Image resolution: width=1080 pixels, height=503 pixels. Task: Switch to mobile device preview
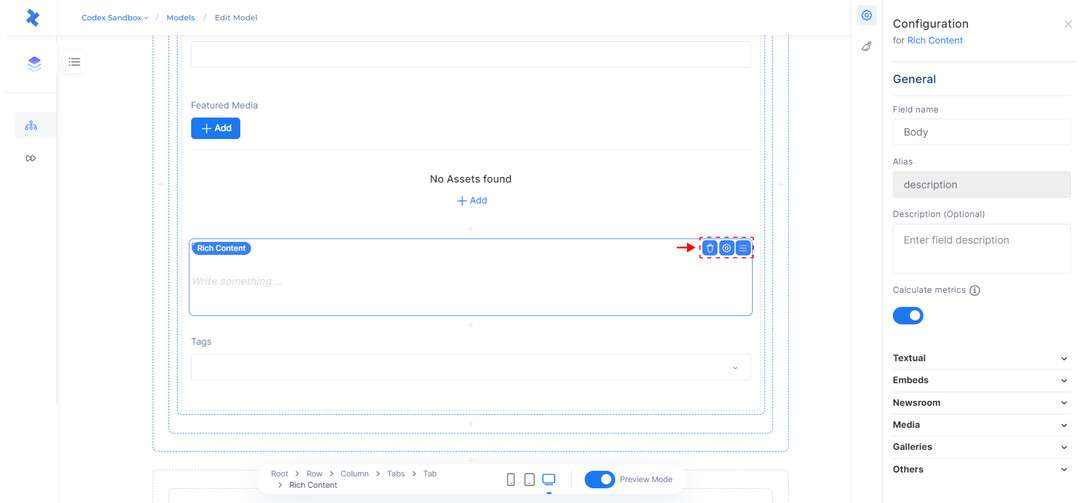tap(511, 480)
